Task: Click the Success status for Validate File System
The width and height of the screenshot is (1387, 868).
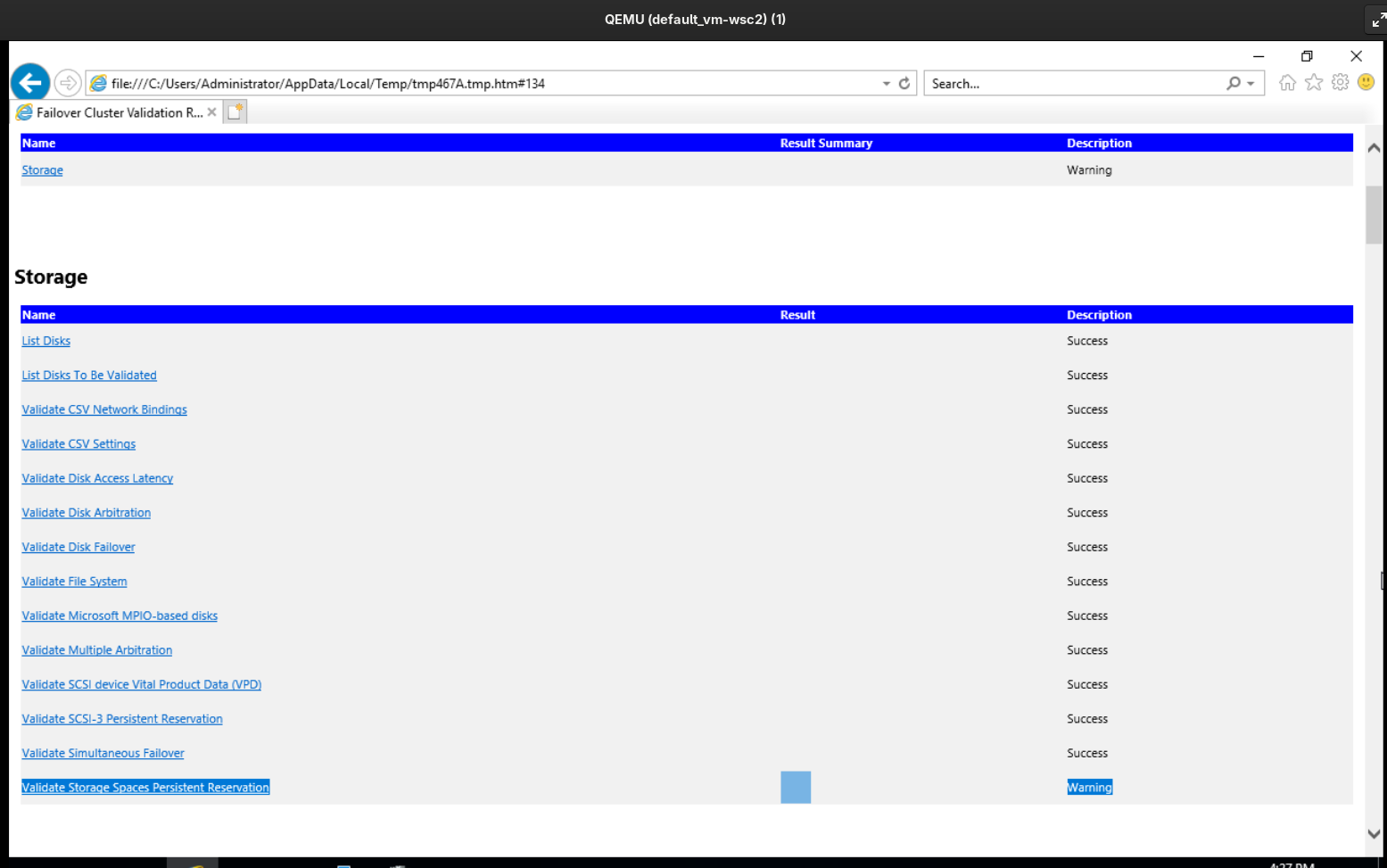Action: pos(1087,582)
